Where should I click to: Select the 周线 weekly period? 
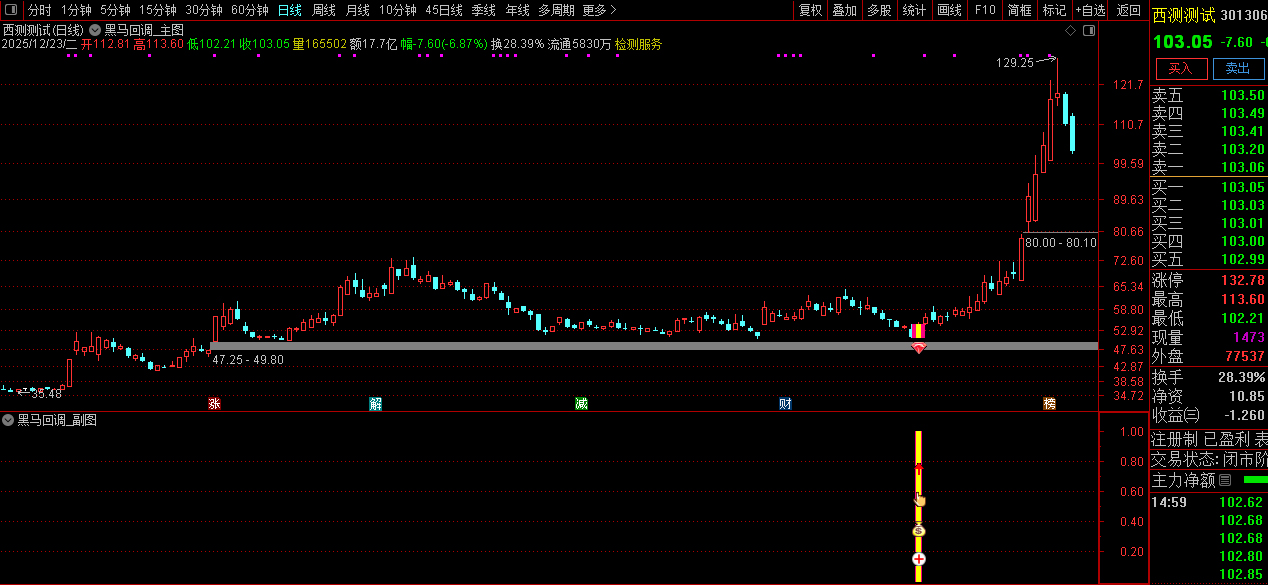[323, 10]
